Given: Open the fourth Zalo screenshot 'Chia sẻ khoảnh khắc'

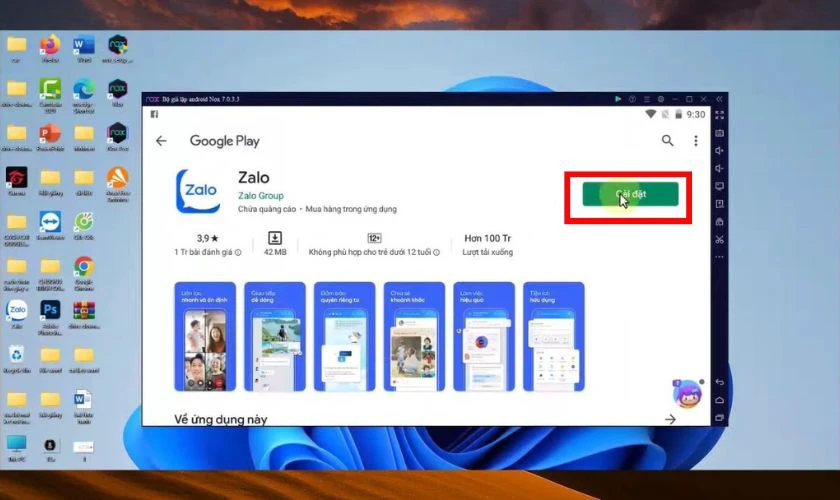Looking at the screenshot, I should [414, 337].
